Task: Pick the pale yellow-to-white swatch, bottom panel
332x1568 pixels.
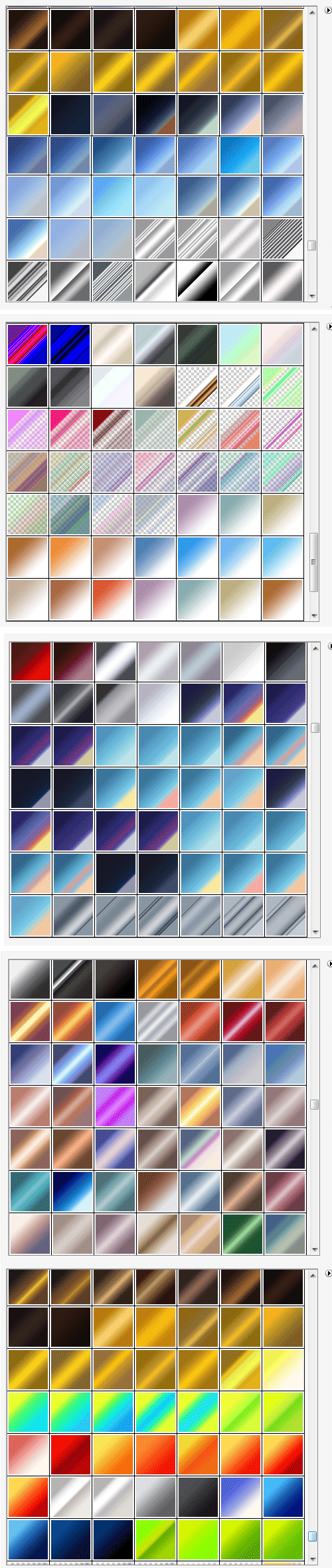Action: pos(283,1369)
